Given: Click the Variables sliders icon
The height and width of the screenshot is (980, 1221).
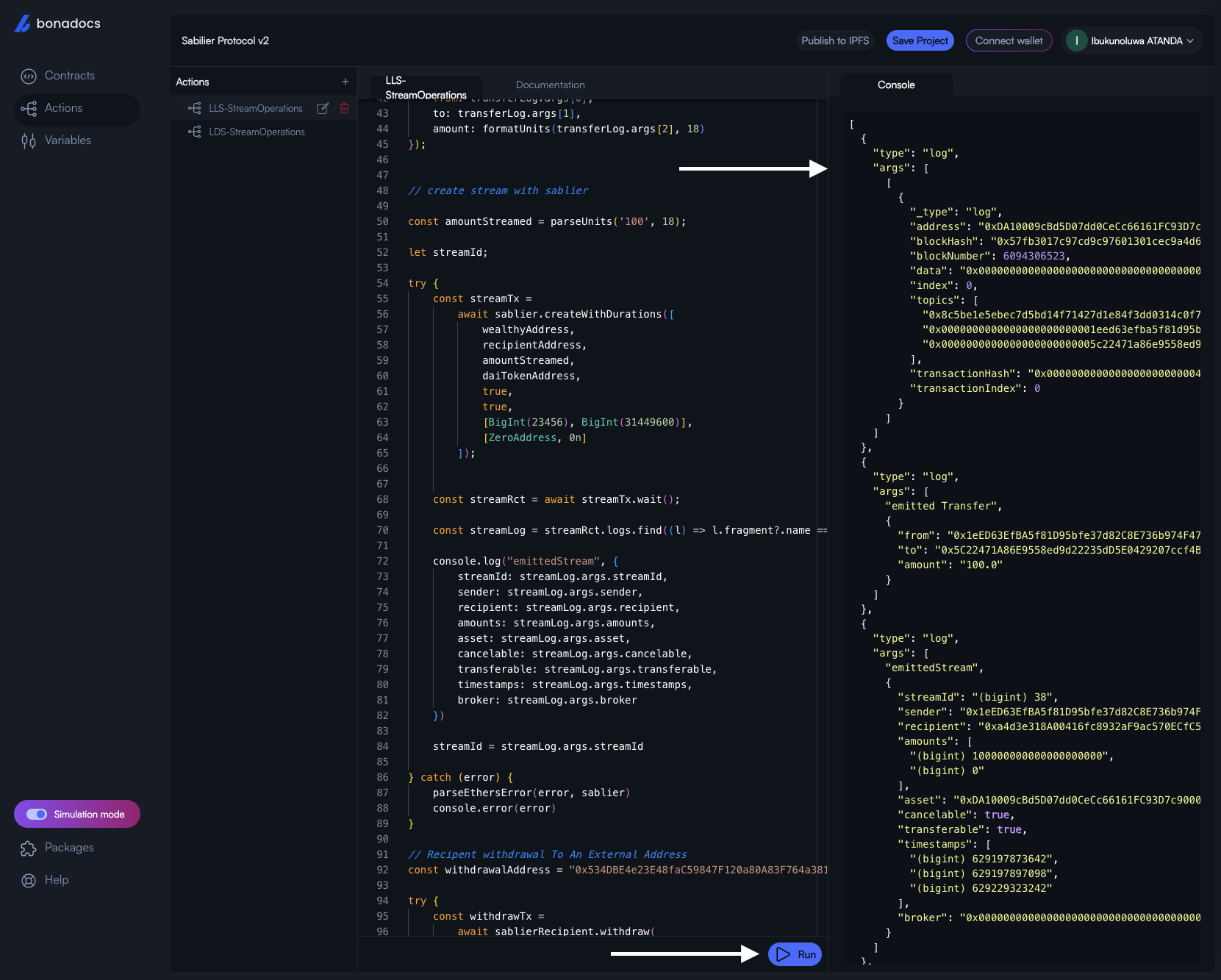Looking at the screenshot, I should pos(29,141).
